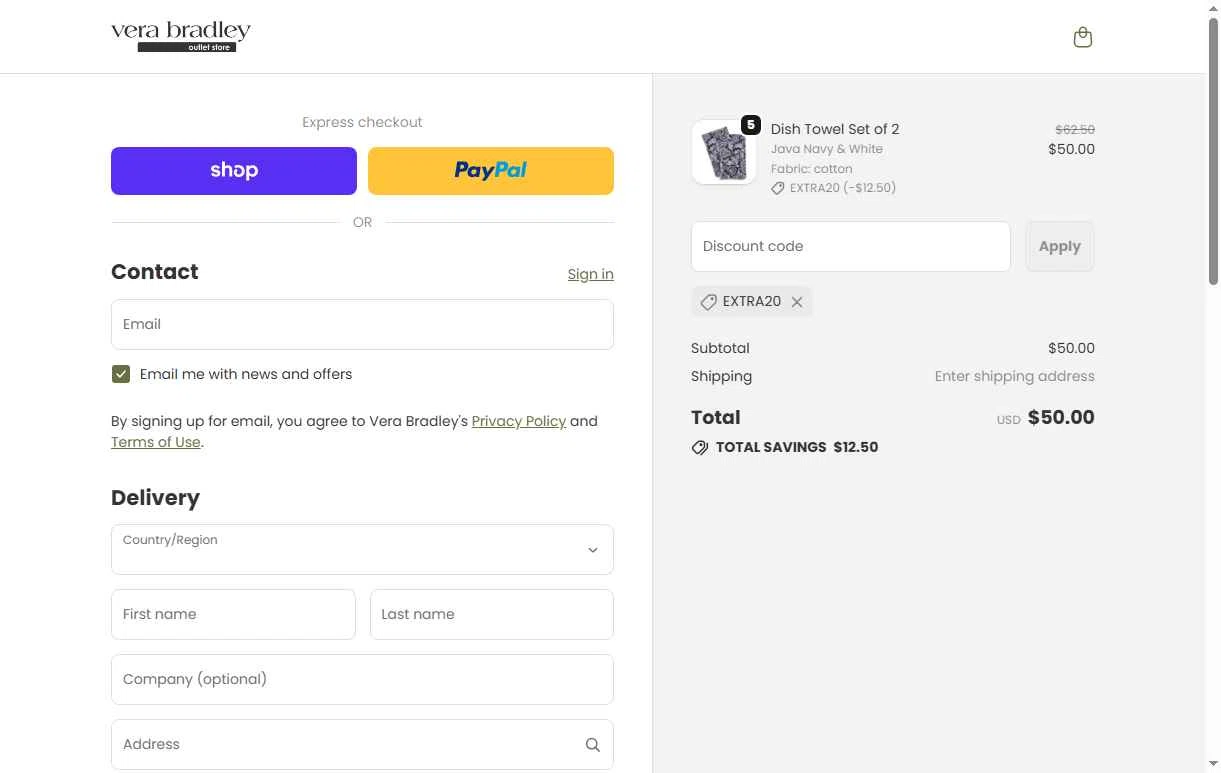This screenshot has height=773, width=1221.
Task: Focus the First name field
Action: pyautogui.click(x=233, y=614)
